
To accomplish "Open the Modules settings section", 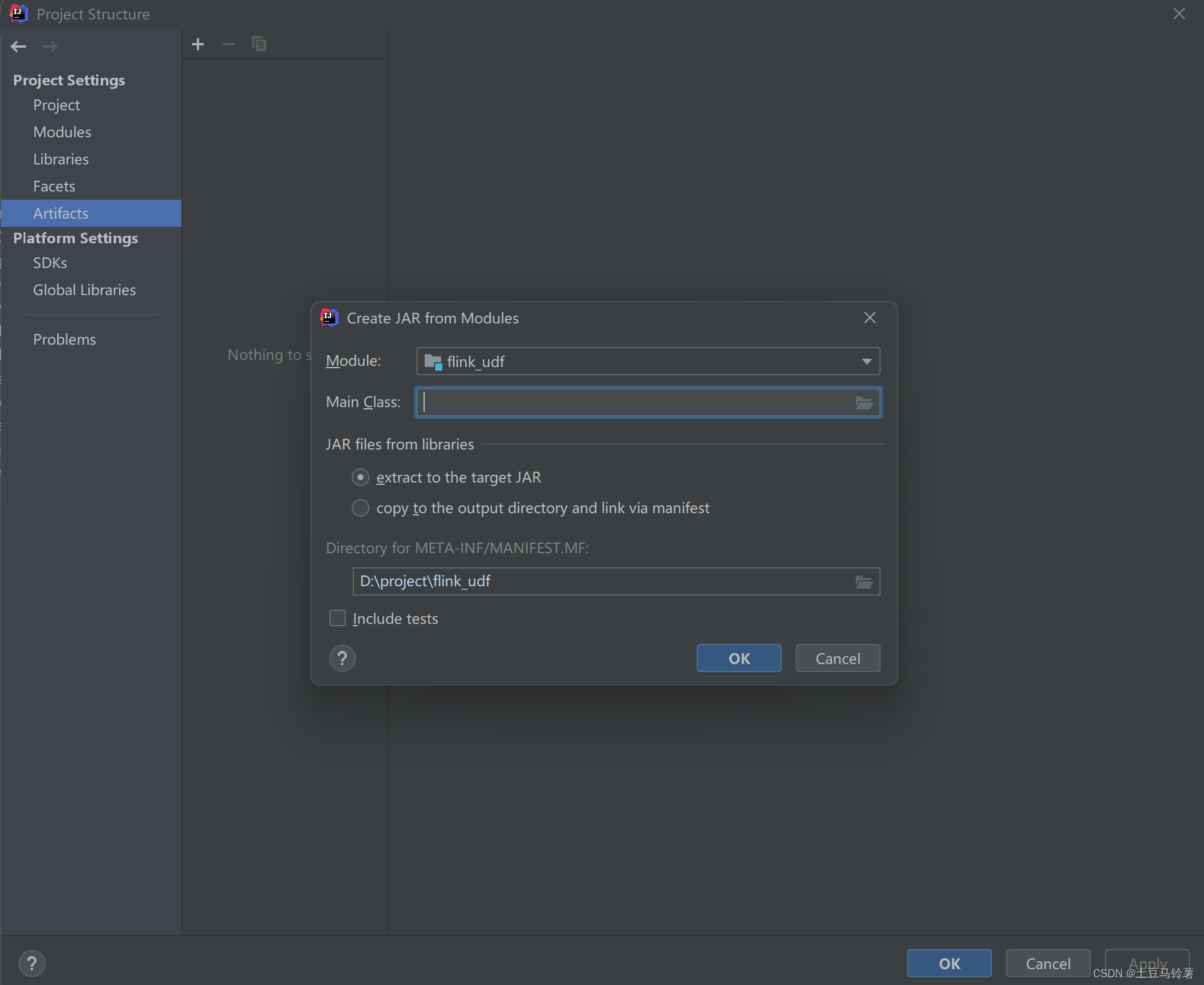I will 62,132.
